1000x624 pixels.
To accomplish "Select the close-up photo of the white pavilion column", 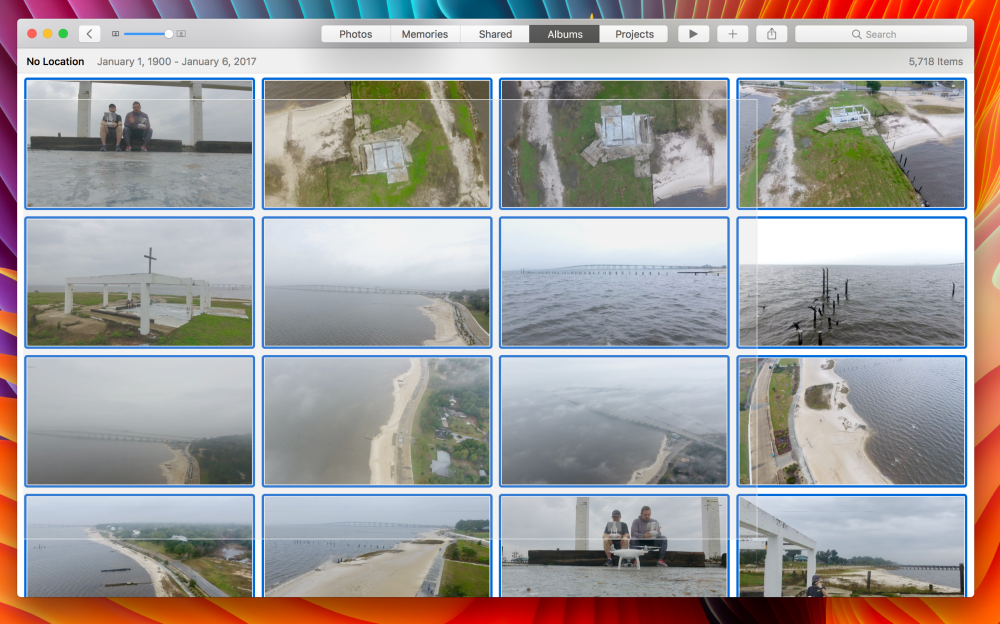I will coord(851,545).
